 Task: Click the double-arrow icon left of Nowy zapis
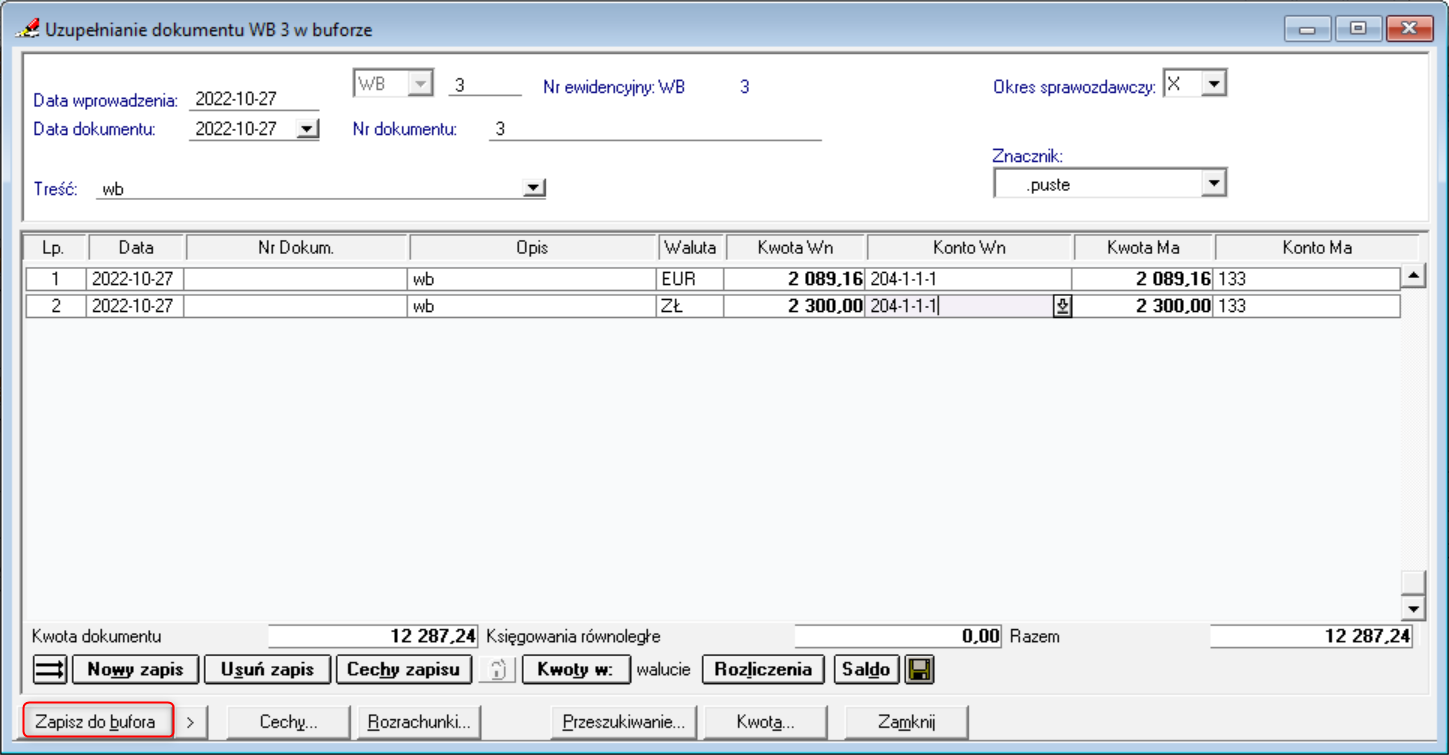tap(50, 669)
